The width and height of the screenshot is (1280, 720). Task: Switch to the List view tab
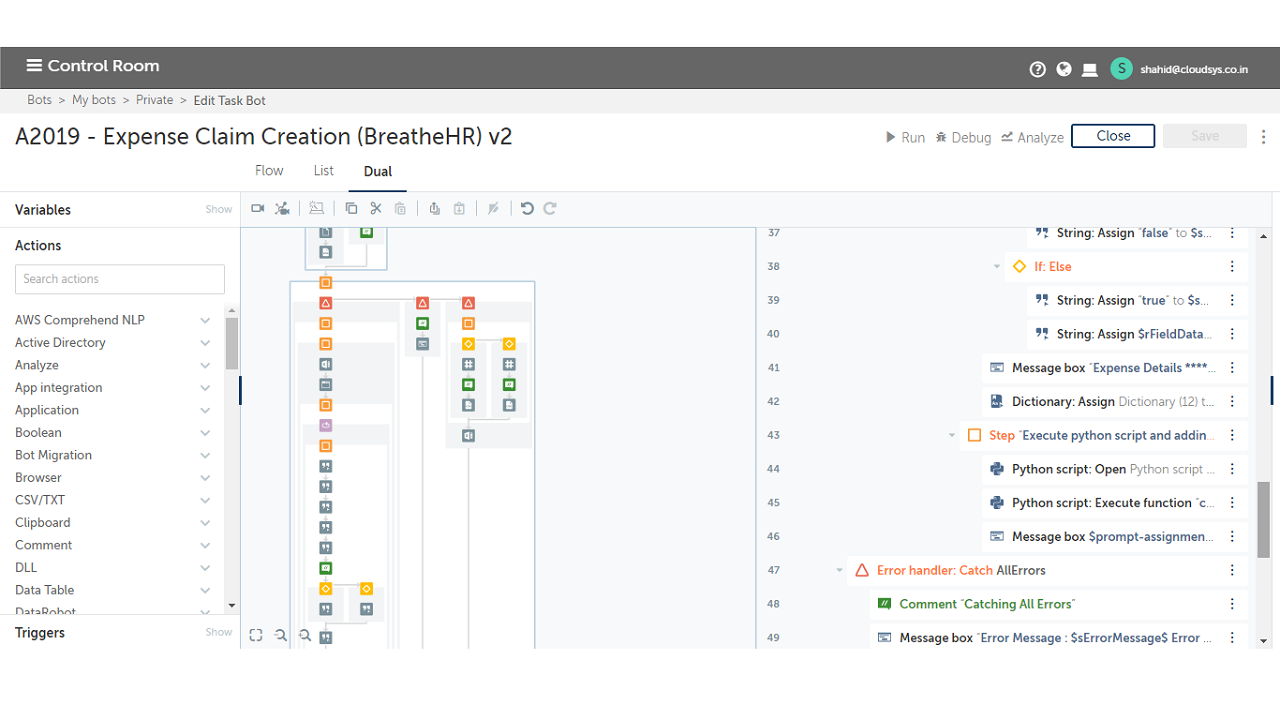323,171
